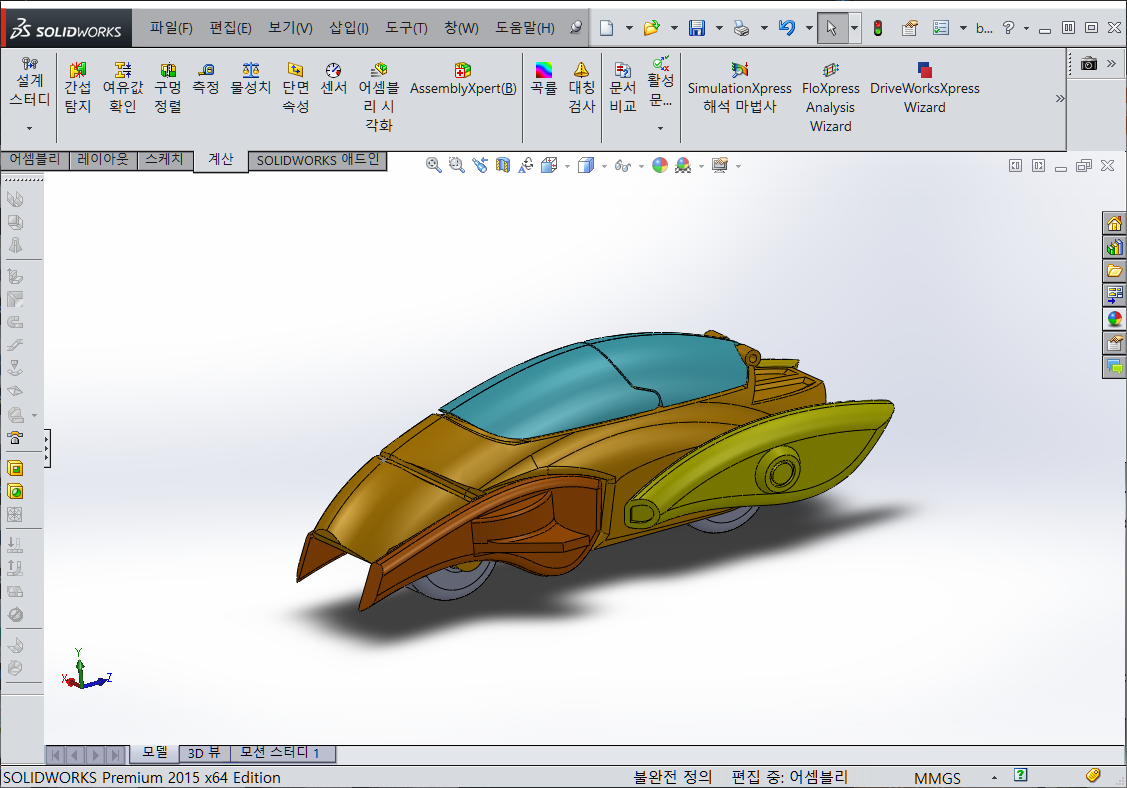Toggle Section View icon
The height and width of the screenshot is (788, 1127).
click(x=502, y=165)
